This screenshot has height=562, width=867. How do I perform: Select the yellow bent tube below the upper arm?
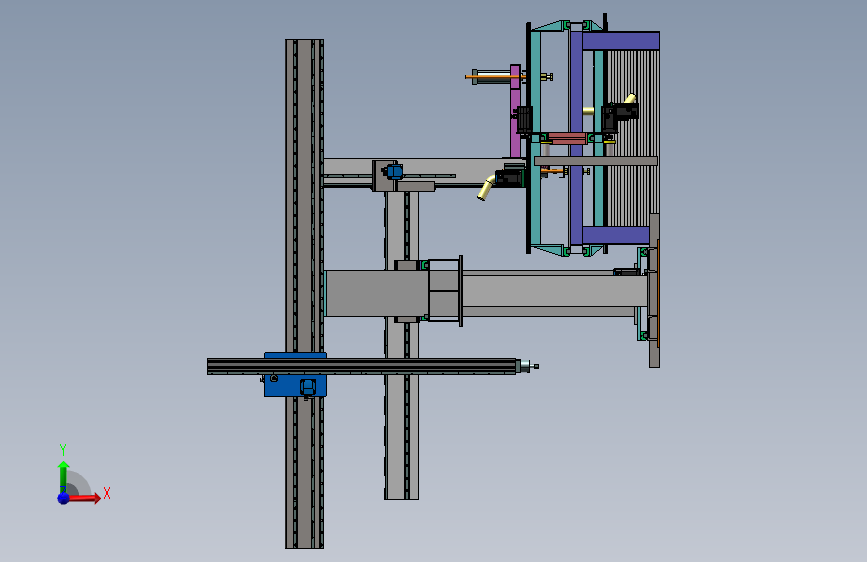(486, 188)
